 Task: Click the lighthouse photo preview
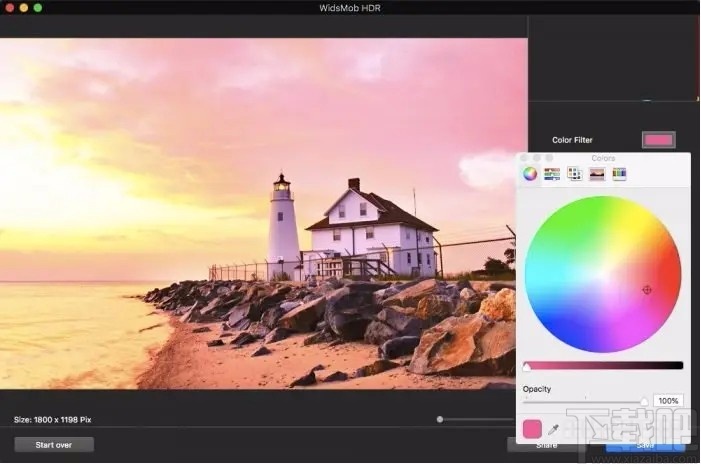click(264, 214)
